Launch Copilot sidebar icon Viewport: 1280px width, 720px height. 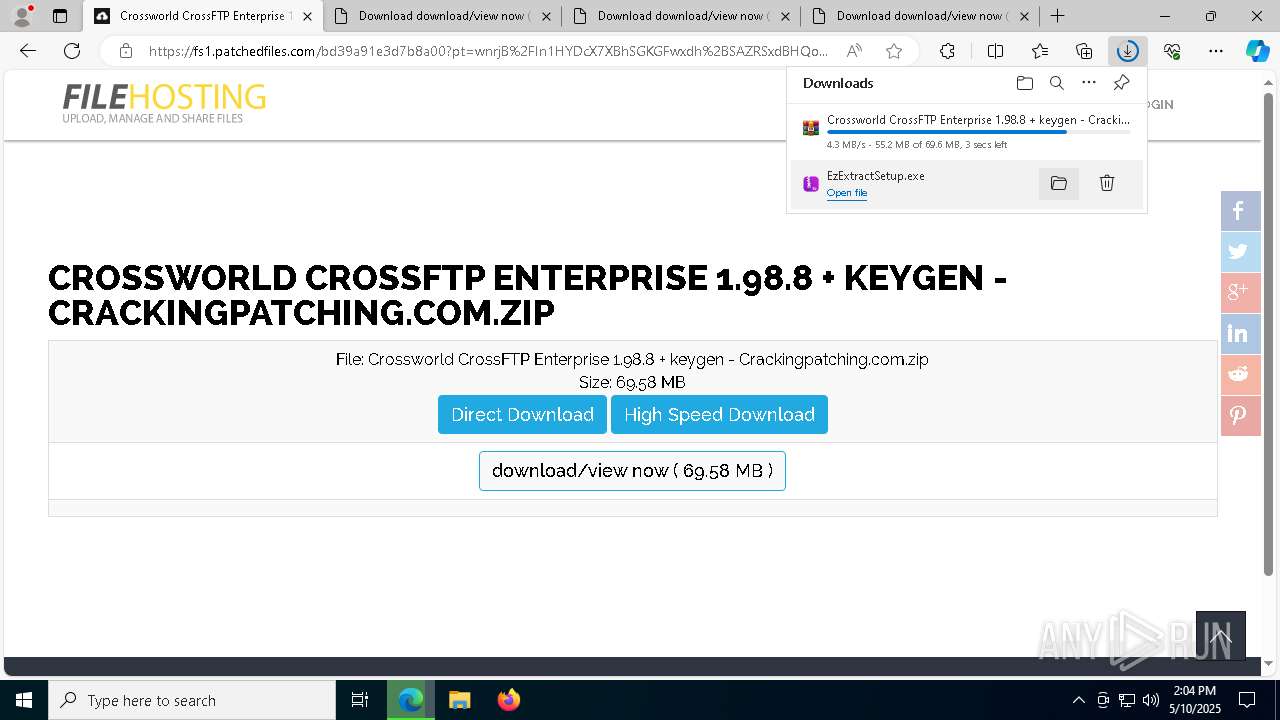click(1257, 51)
